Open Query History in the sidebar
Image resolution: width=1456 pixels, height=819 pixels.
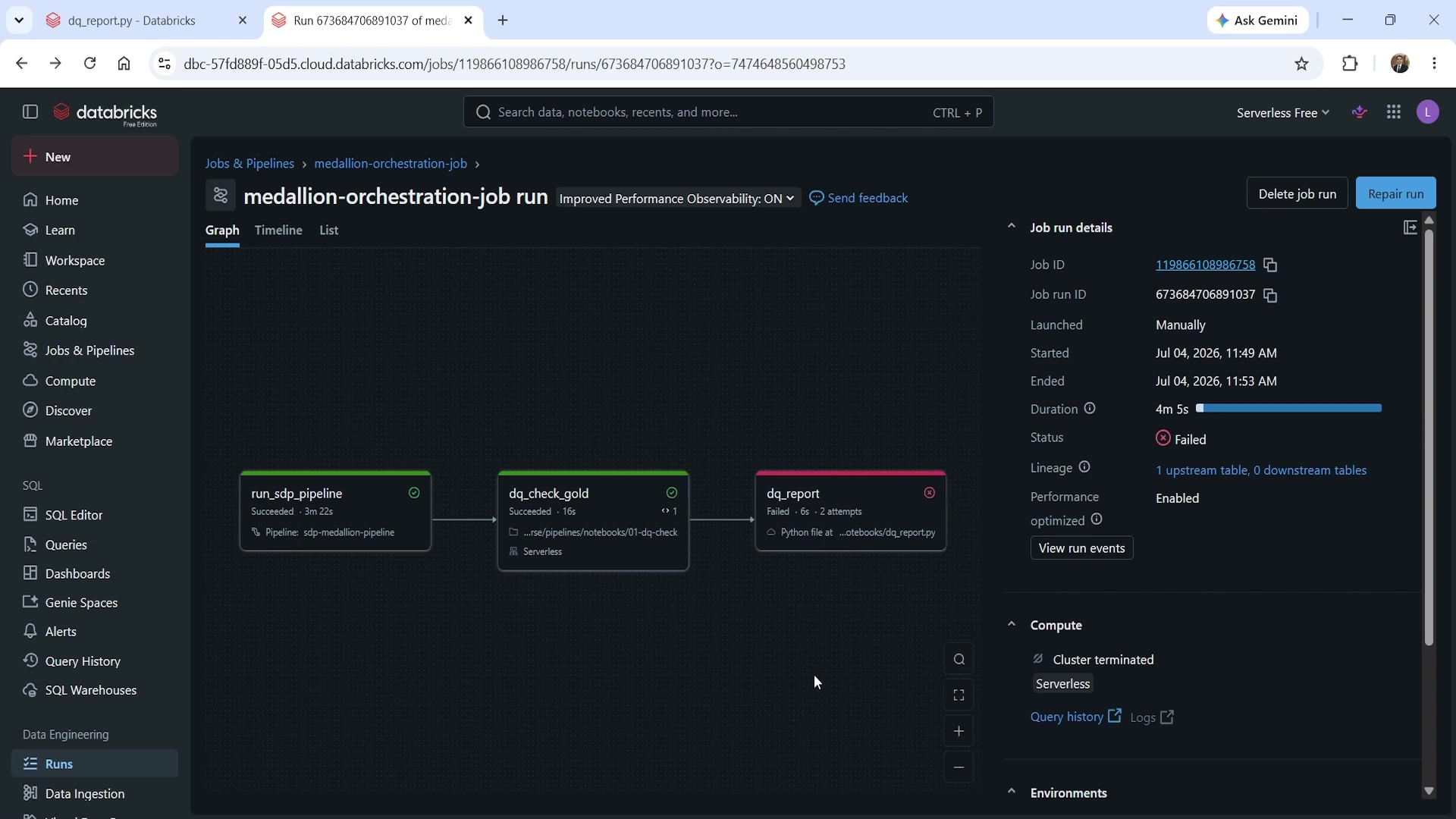coord(95,661)
